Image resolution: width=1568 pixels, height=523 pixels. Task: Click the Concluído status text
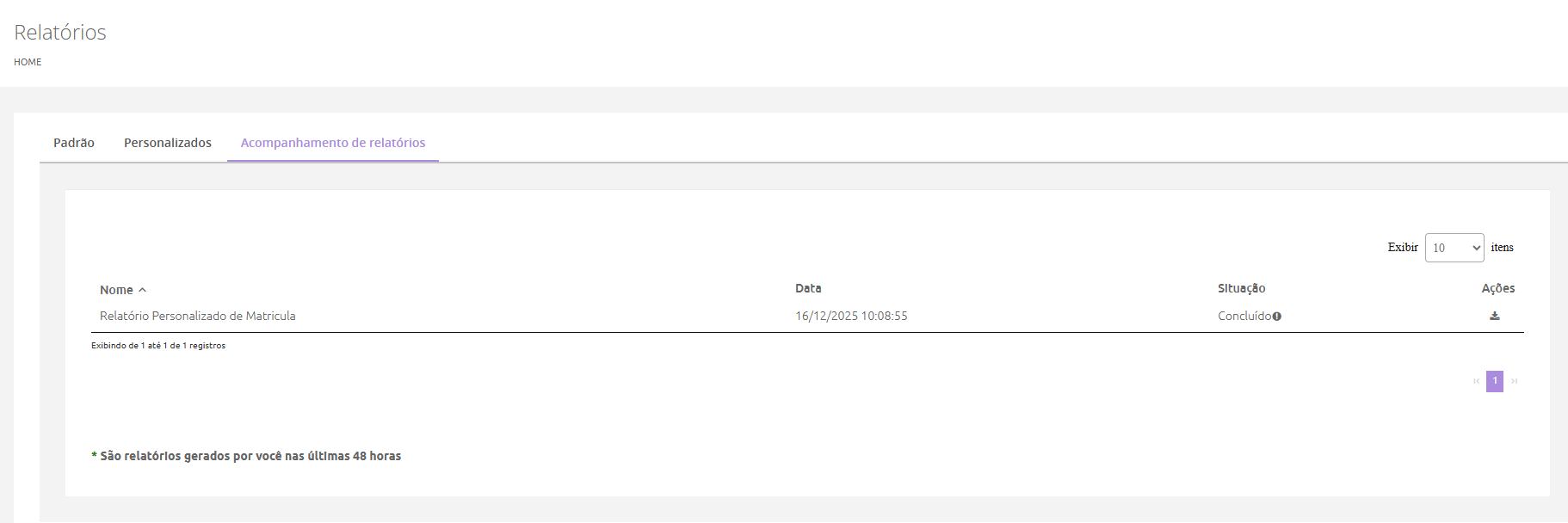1244,316
